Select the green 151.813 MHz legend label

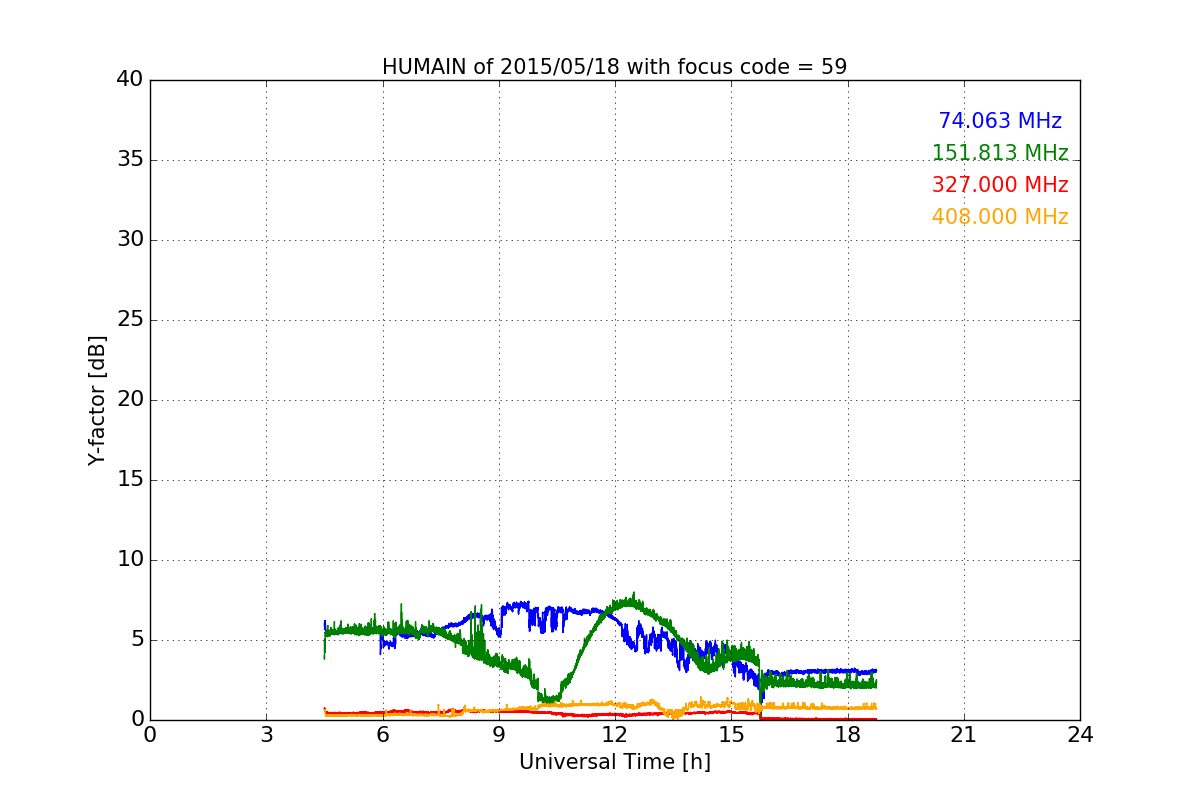coord(1000,153)
